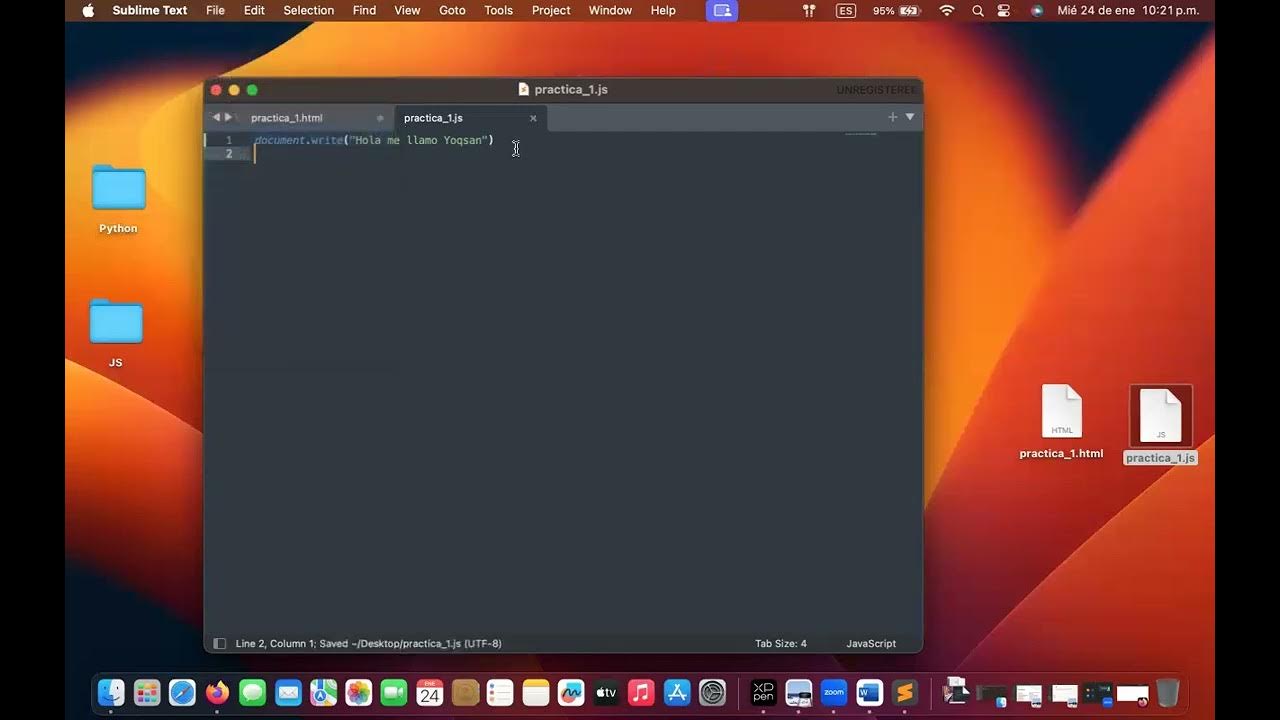
Task: Open the Goto menu
Action: 452,10
